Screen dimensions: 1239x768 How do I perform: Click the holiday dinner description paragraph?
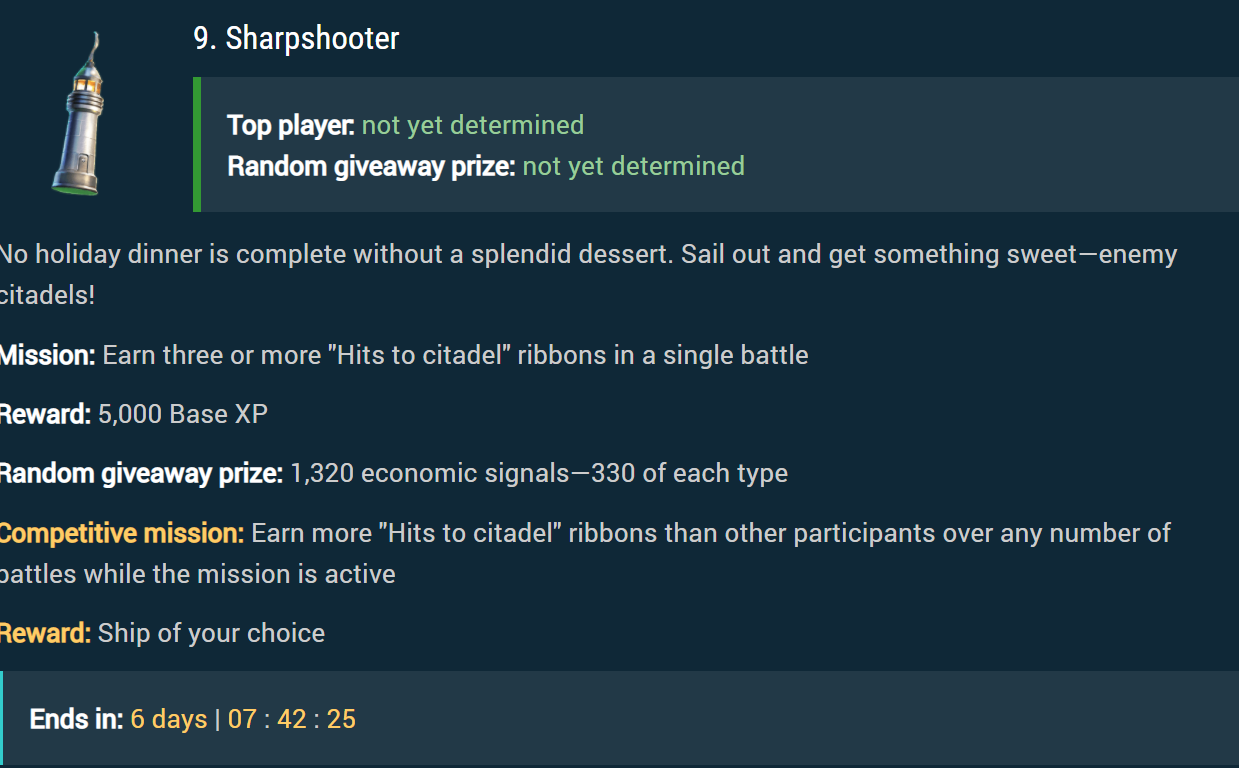(x=588, y=254)
